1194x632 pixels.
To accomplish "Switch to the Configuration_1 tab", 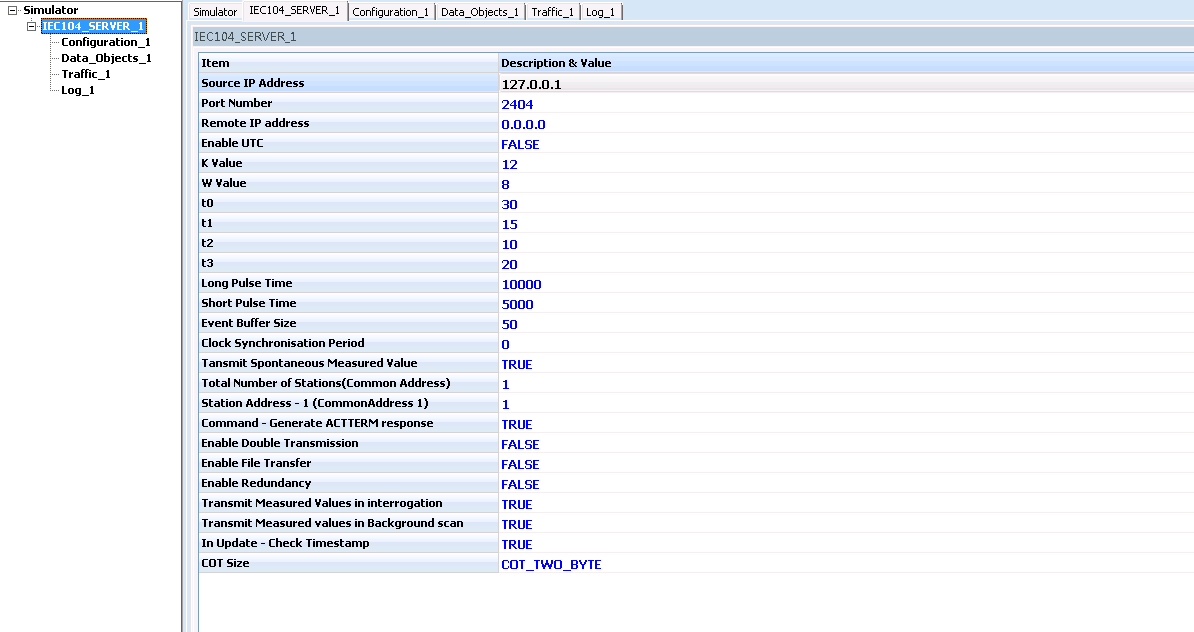I will 391,12.
